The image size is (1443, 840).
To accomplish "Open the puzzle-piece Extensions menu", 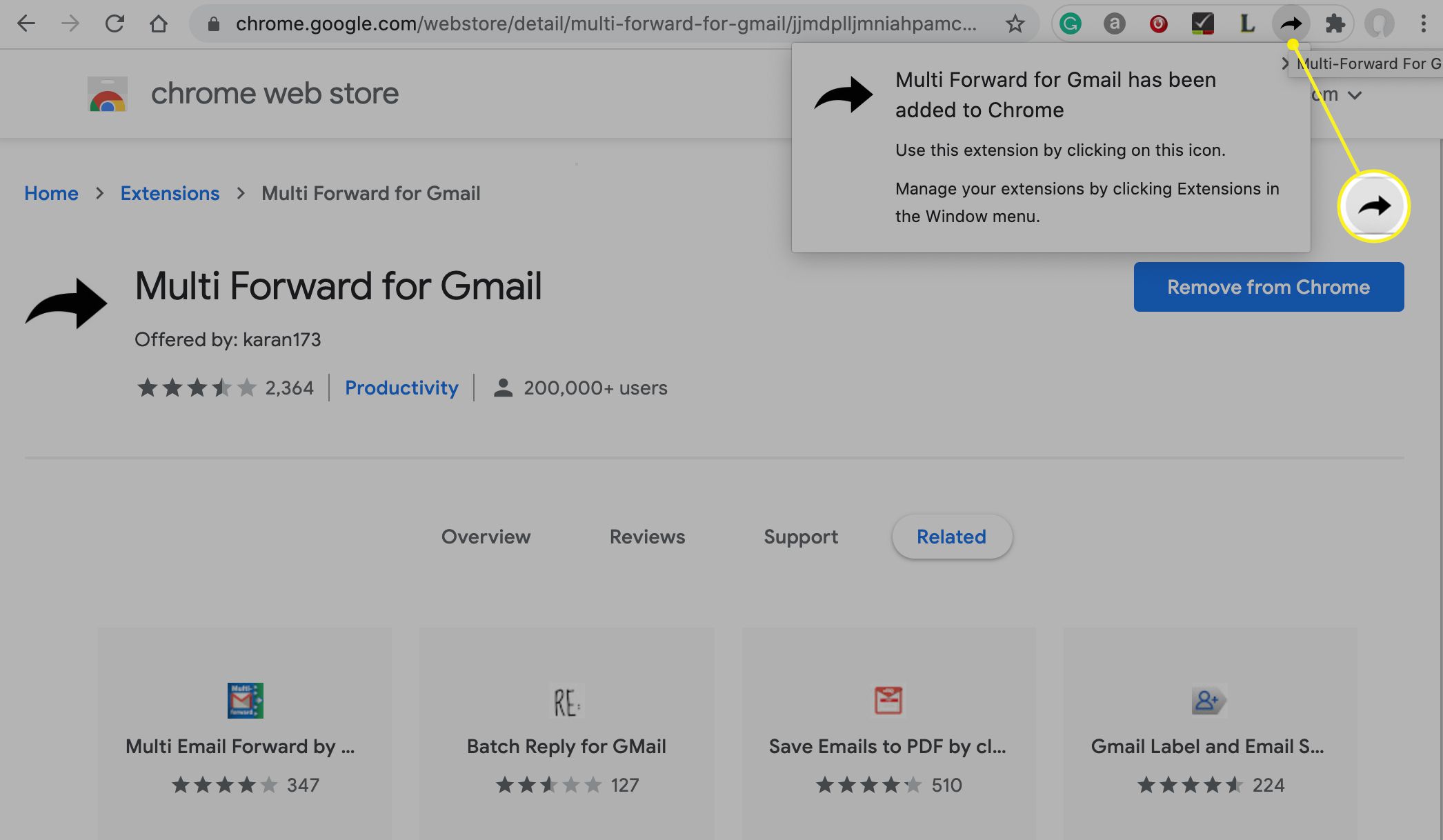I will 1335,24.
